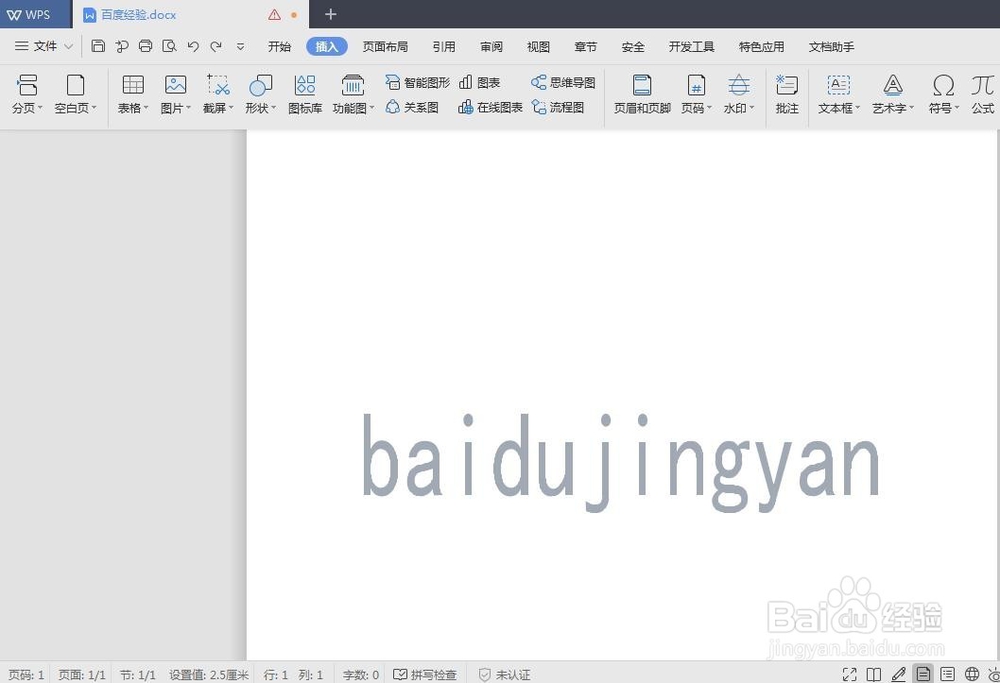Viewport: 1000px width, 683px height.
Task: Switch to 安全 tab
Action: click(x=633, y=47)
